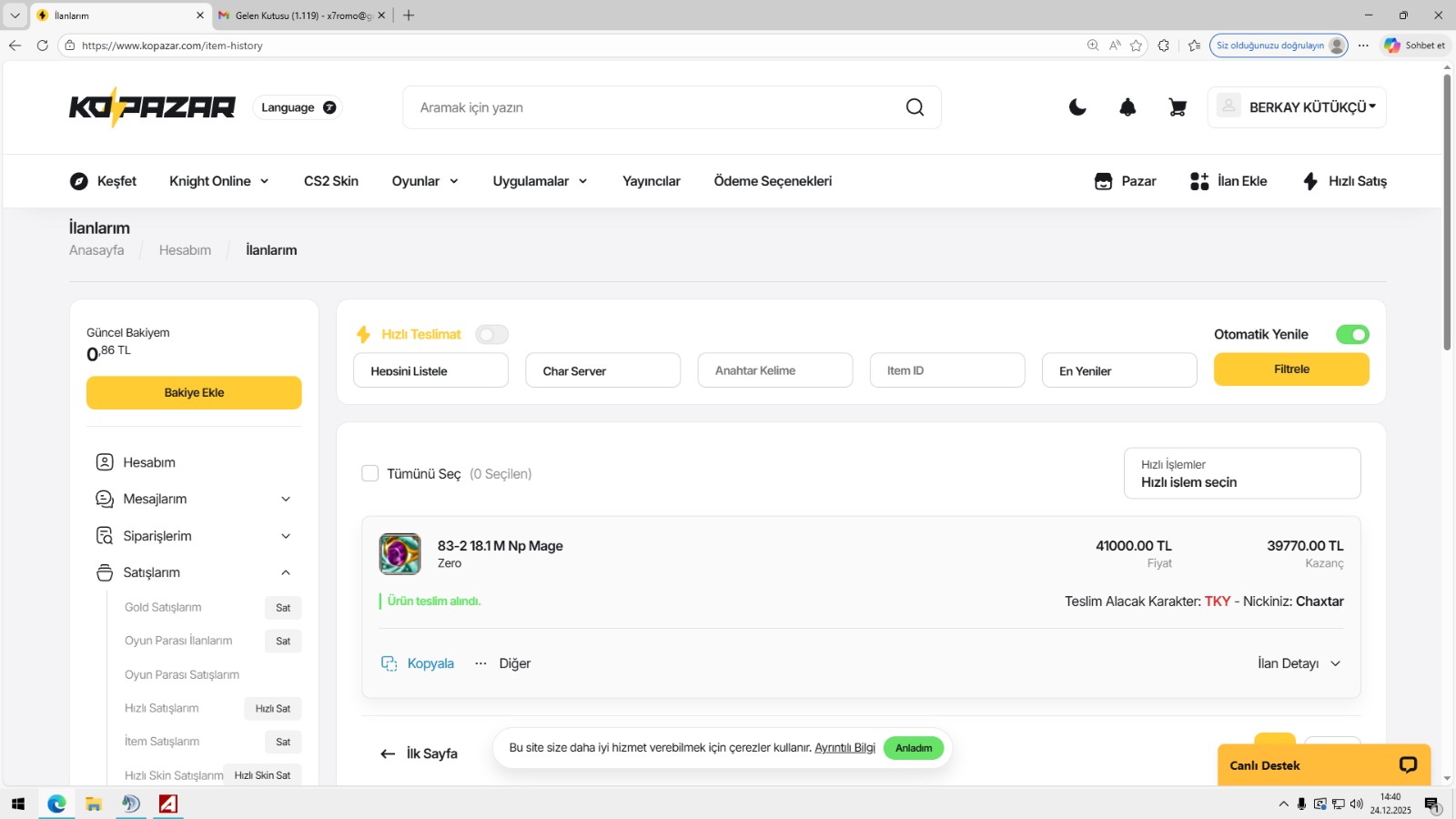Viewport: 1456px width, 819px height.
Task: Open Gold Satışlarım in the sidebar
Action: pos(163,607)
